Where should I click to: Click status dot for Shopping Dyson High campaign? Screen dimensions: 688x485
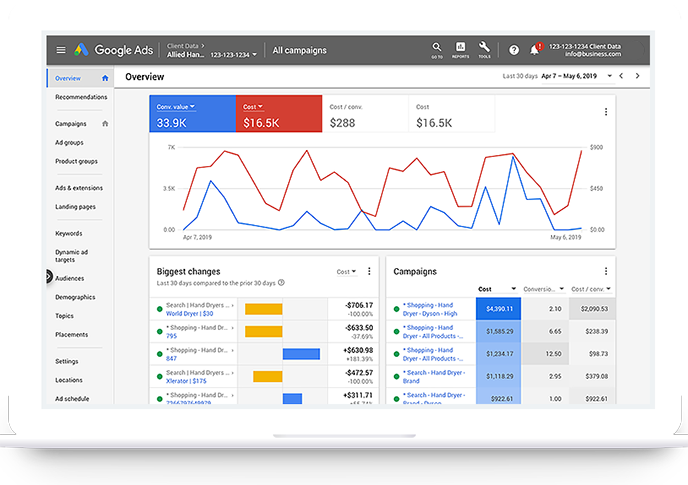pyautogui.click(x=397, y=309)
